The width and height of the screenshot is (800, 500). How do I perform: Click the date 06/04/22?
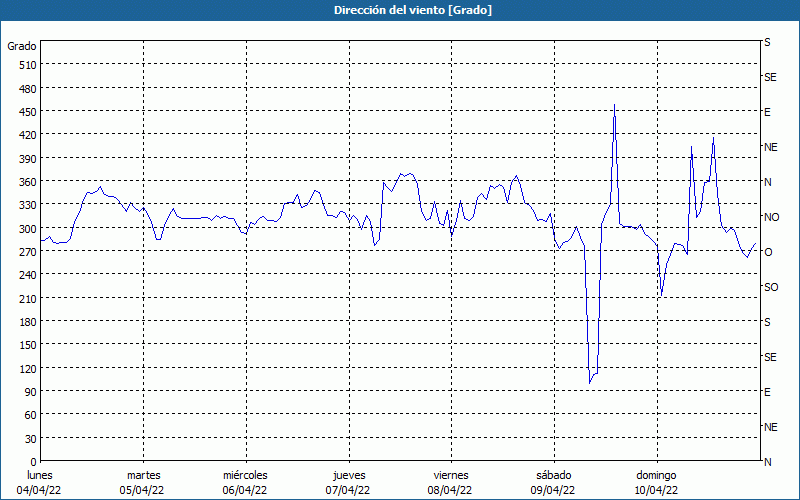point(245,490)
